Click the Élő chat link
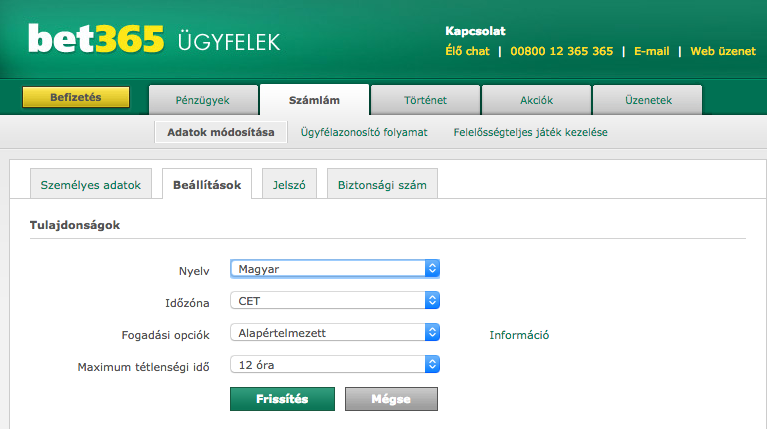767x429 pixels. coord(467,51)
